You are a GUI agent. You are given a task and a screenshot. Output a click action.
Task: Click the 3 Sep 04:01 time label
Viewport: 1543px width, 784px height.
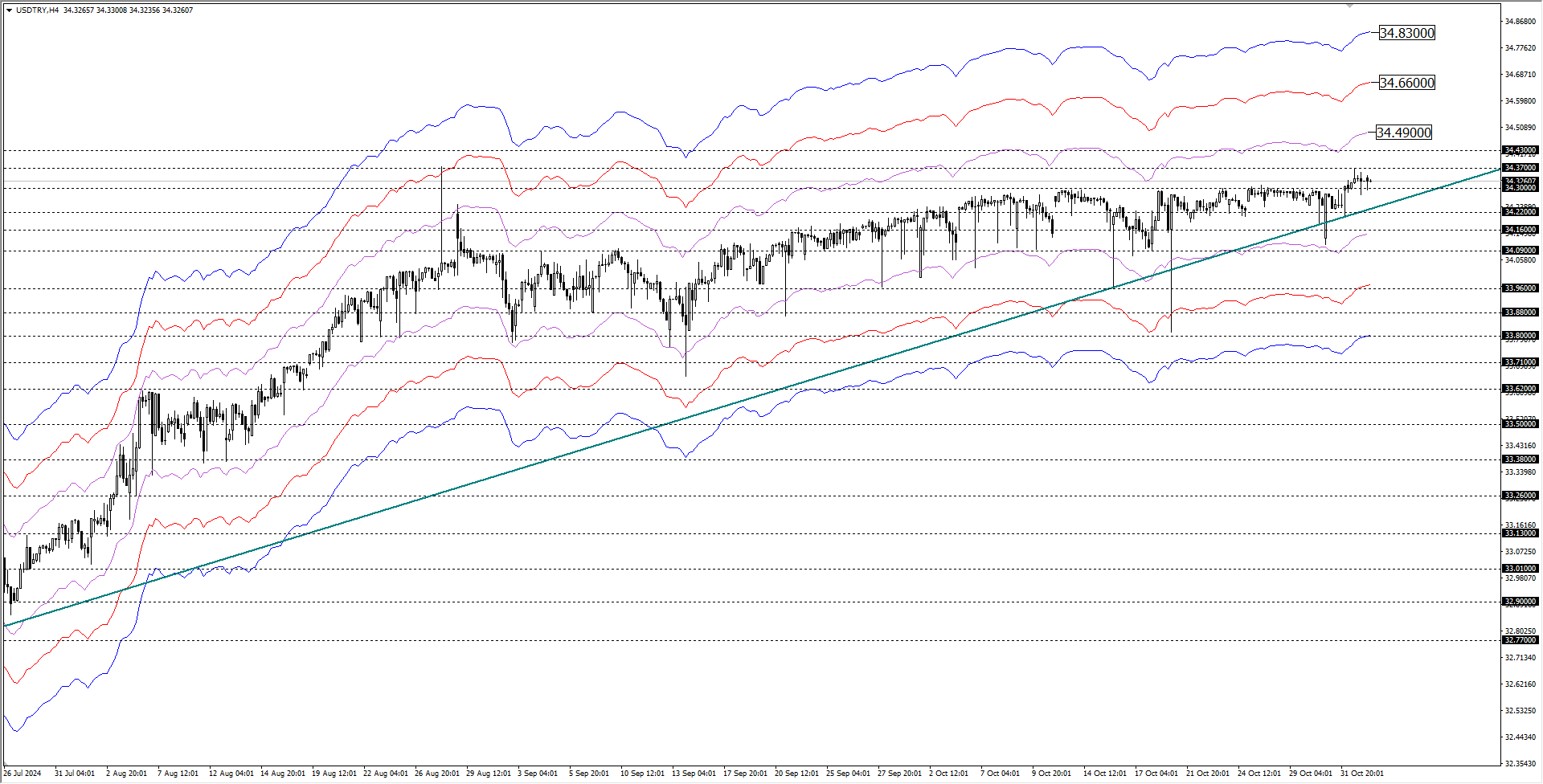tap(538, 774)
